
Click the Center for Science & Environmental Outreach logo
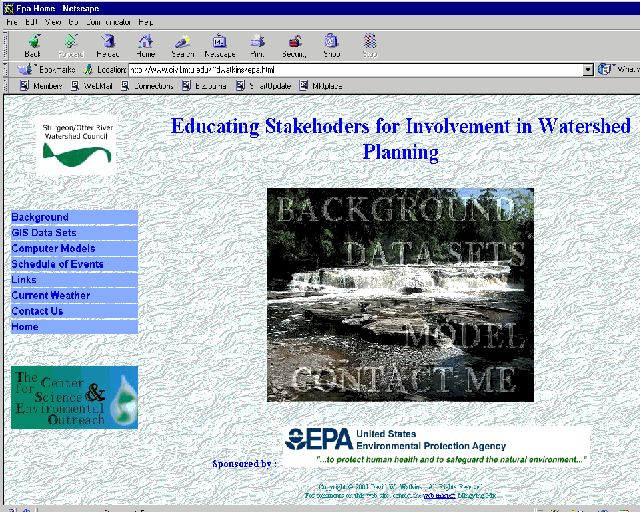74,397
